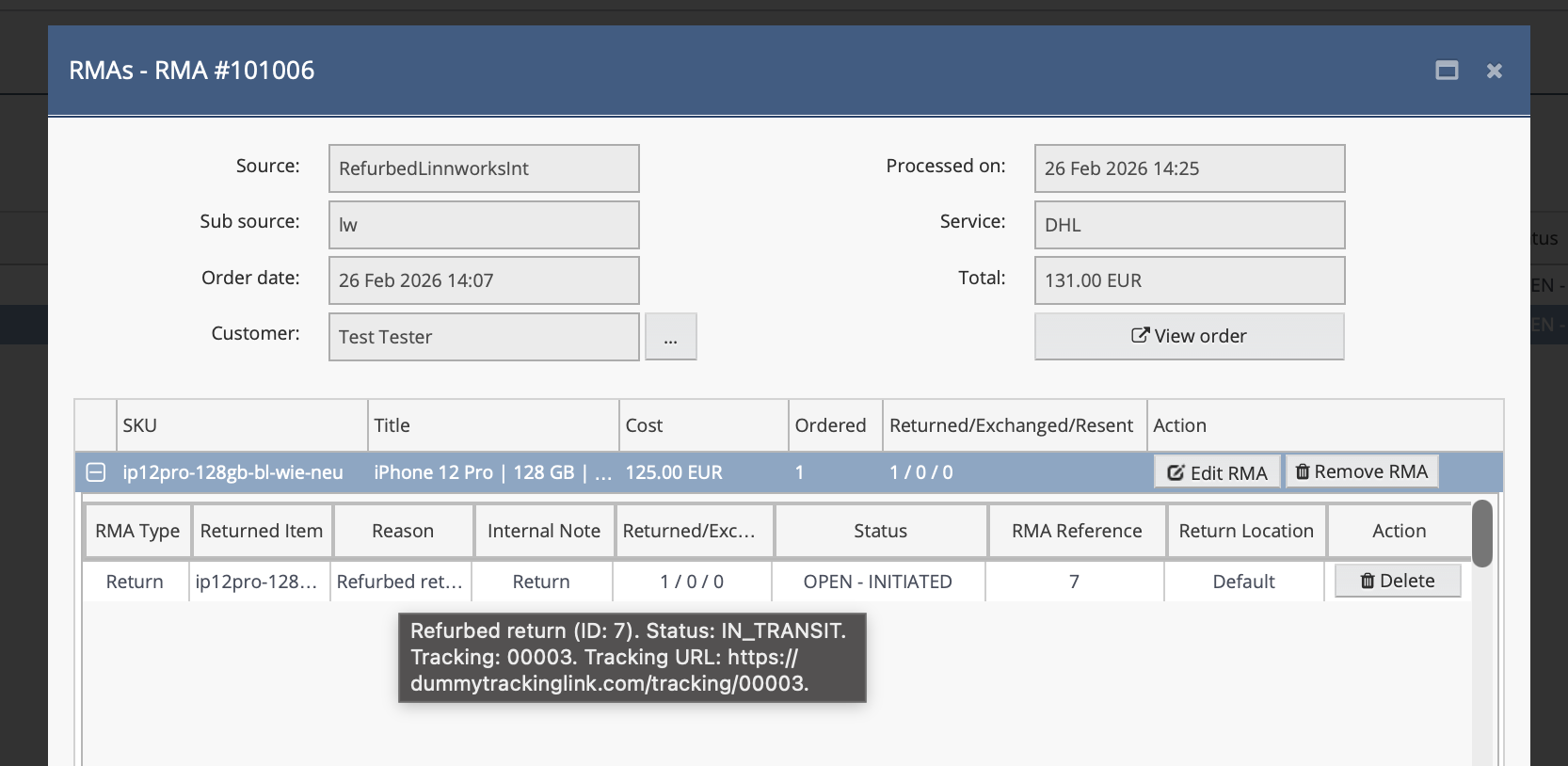Sort by Cost column header

pos(704,425)
